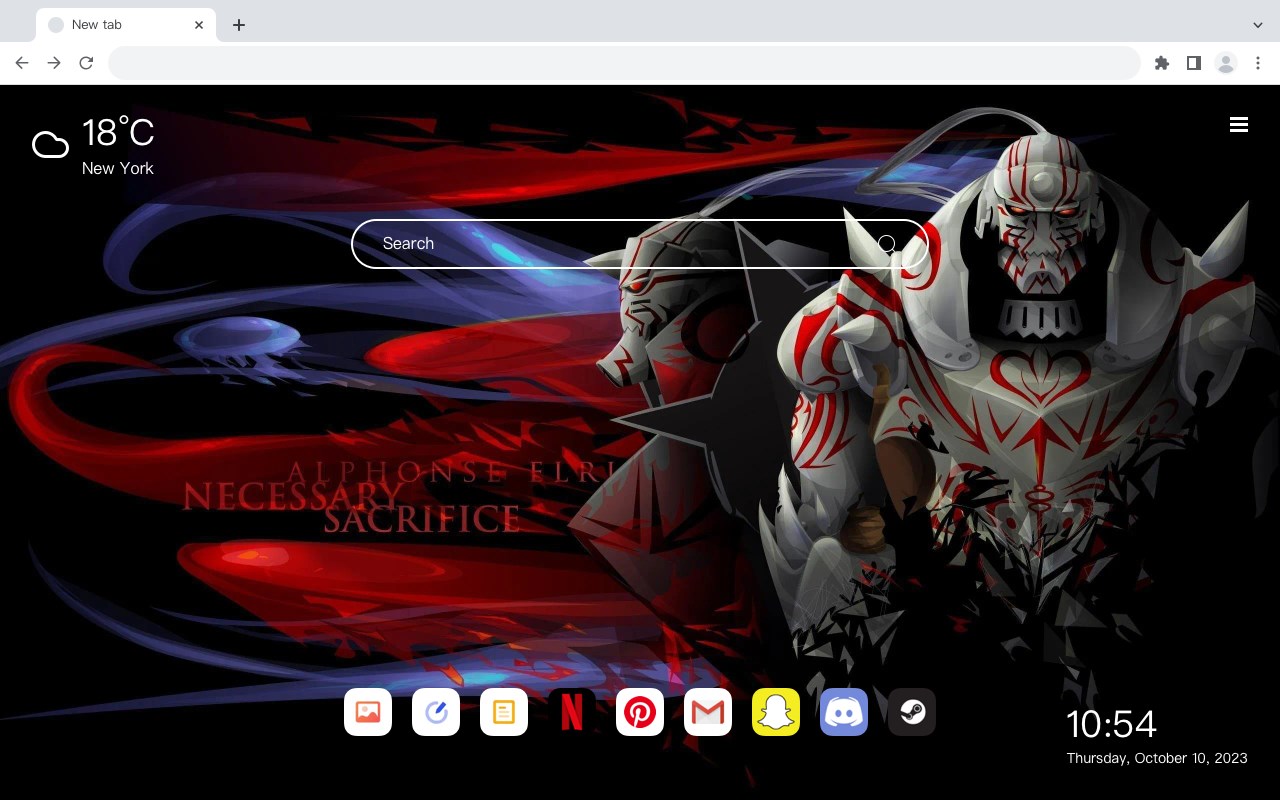Reload the page

pyautogui.click(x=86, y=63)
